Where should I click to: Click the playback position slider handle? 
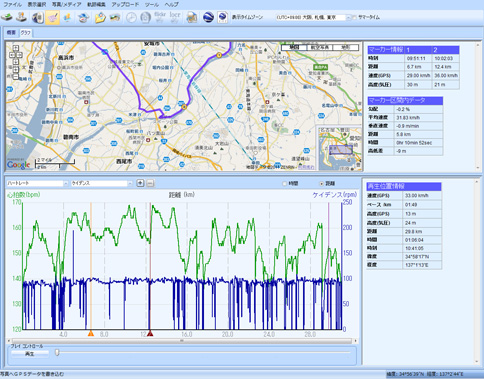[57, 352]
